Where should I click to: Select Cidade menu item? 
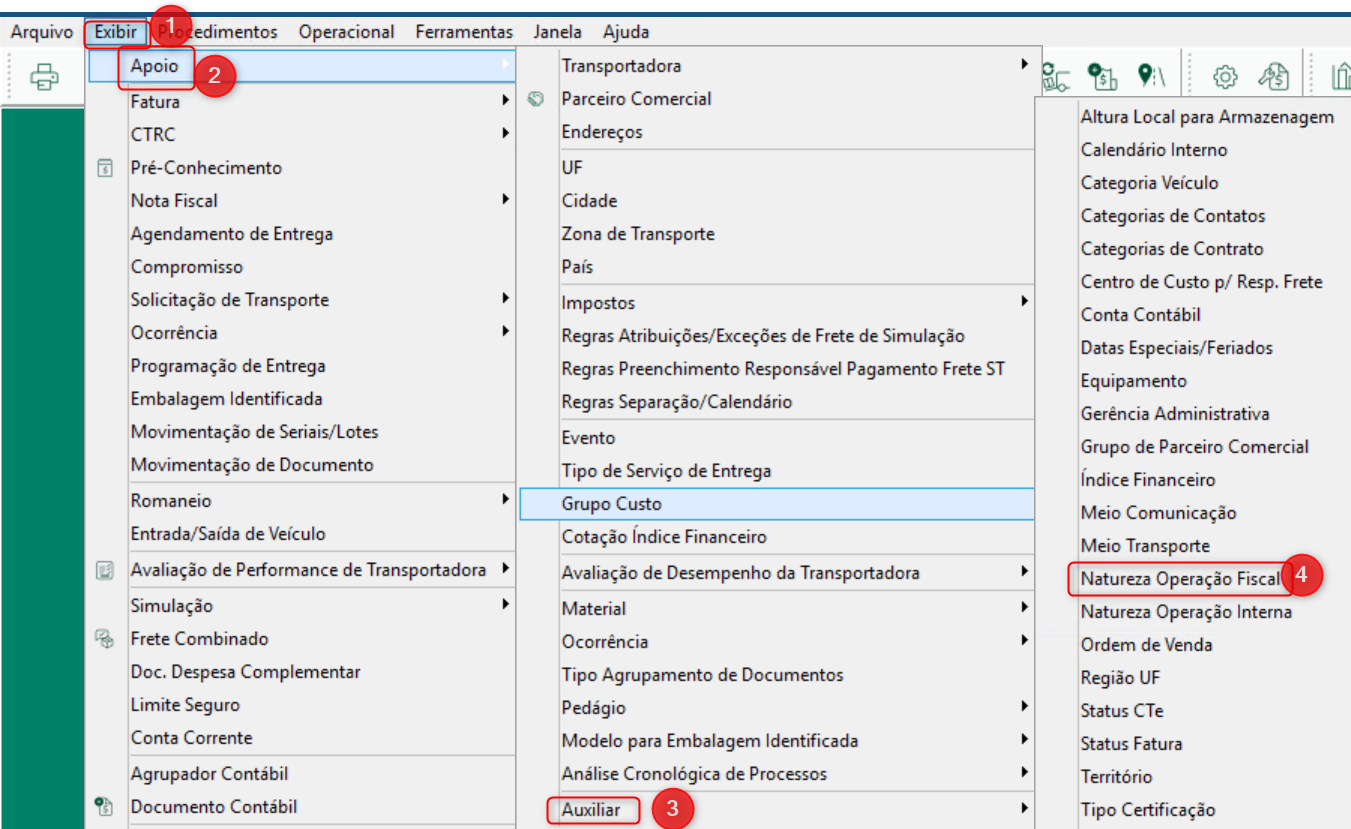click(590, 201)
